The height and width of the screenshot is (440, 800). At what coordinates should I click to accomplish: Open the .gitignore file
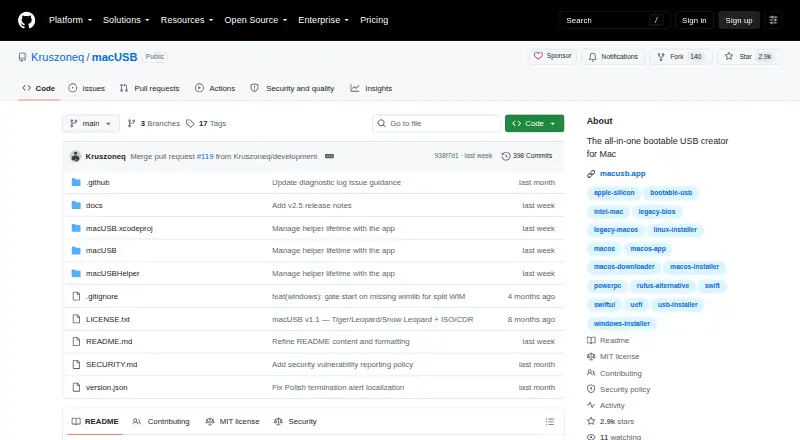[102, 297]
